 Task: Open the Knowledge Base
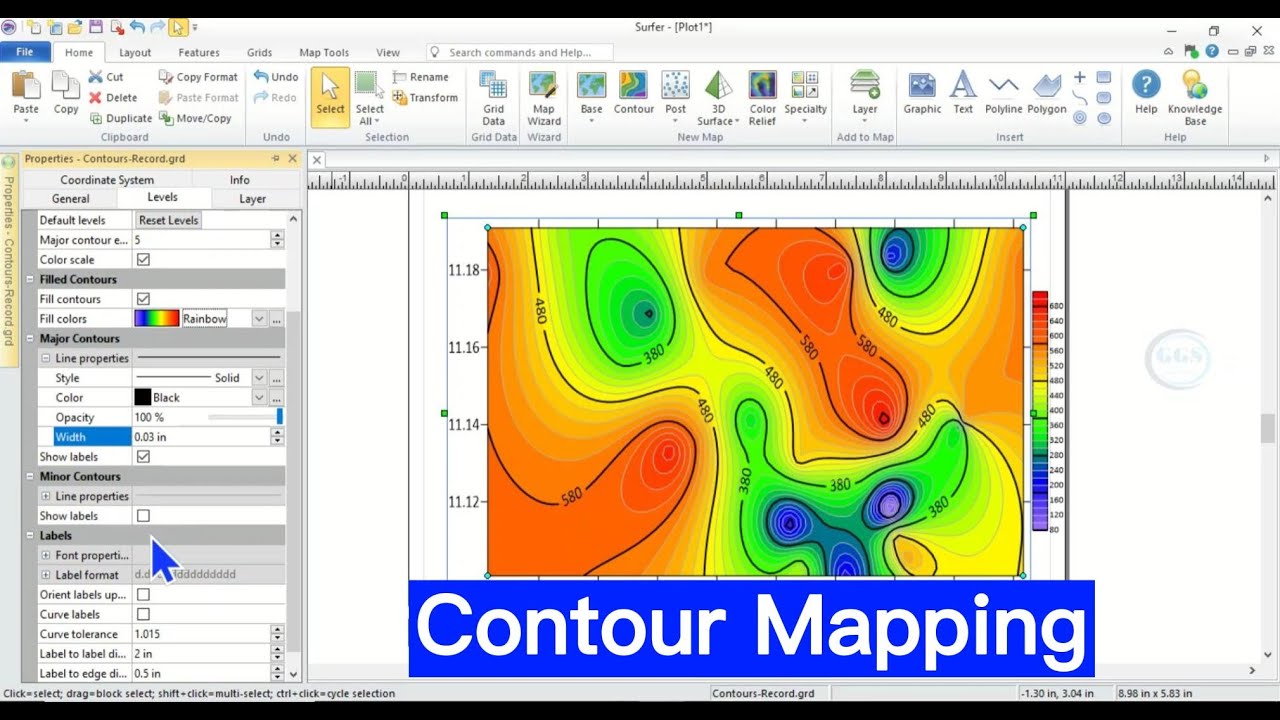pyautogui.click(x=1195, y=97)
